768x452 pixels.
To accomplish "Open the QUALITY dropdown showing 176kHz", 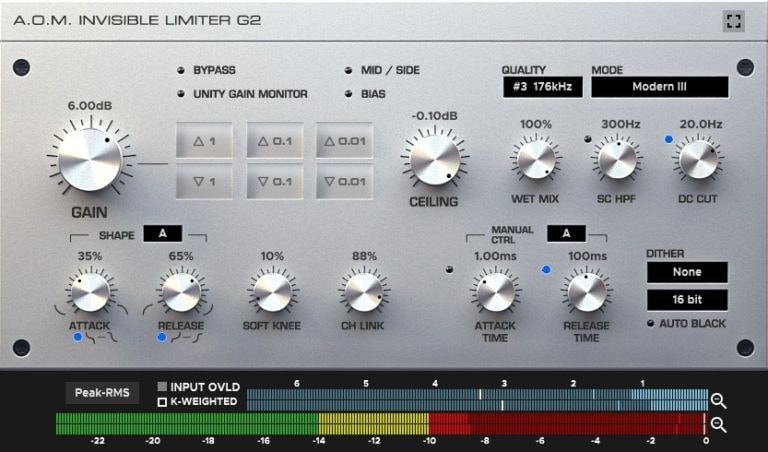I will [543, 87].
